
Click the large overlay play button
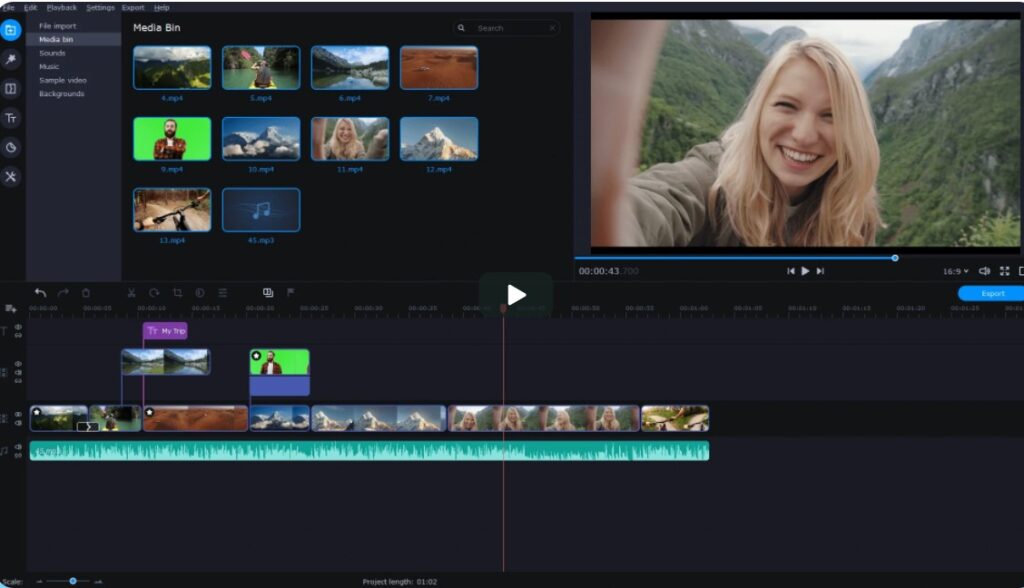click(516, 295)
